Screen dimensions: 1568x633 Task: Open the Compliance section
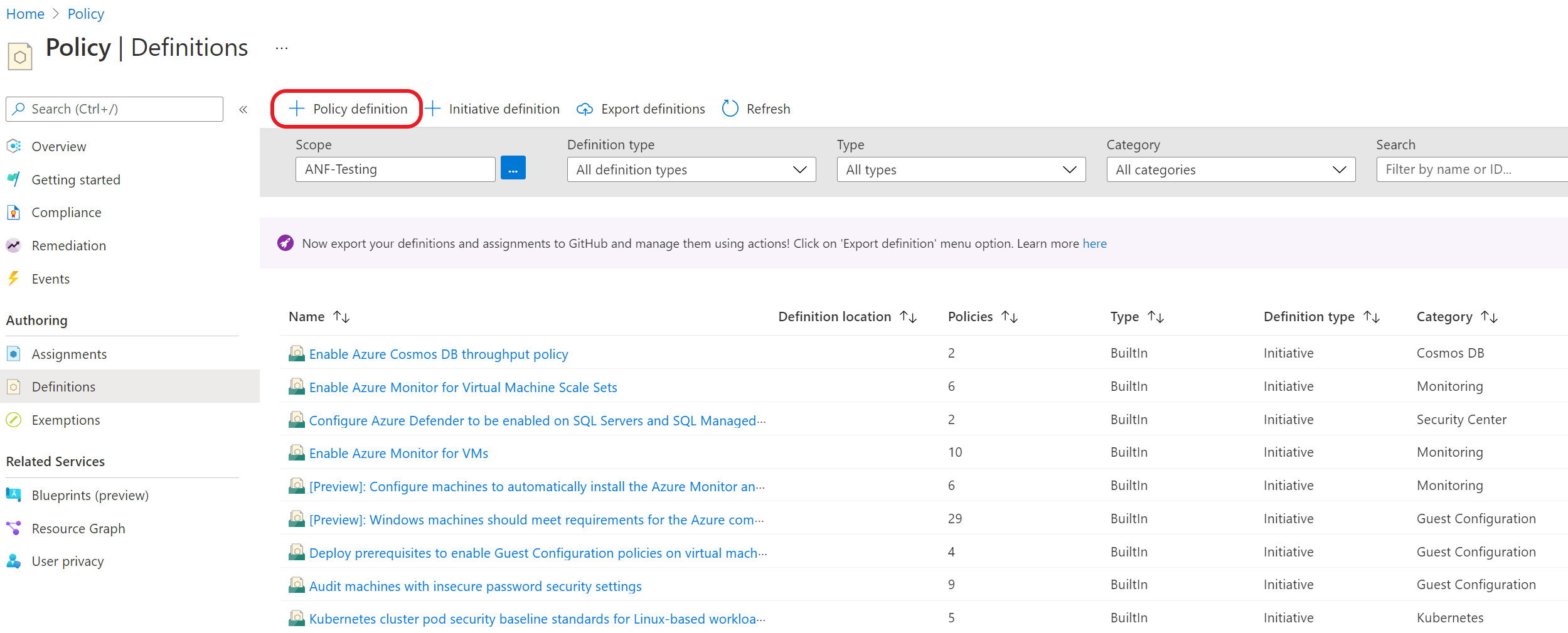(x=66, y=212)
